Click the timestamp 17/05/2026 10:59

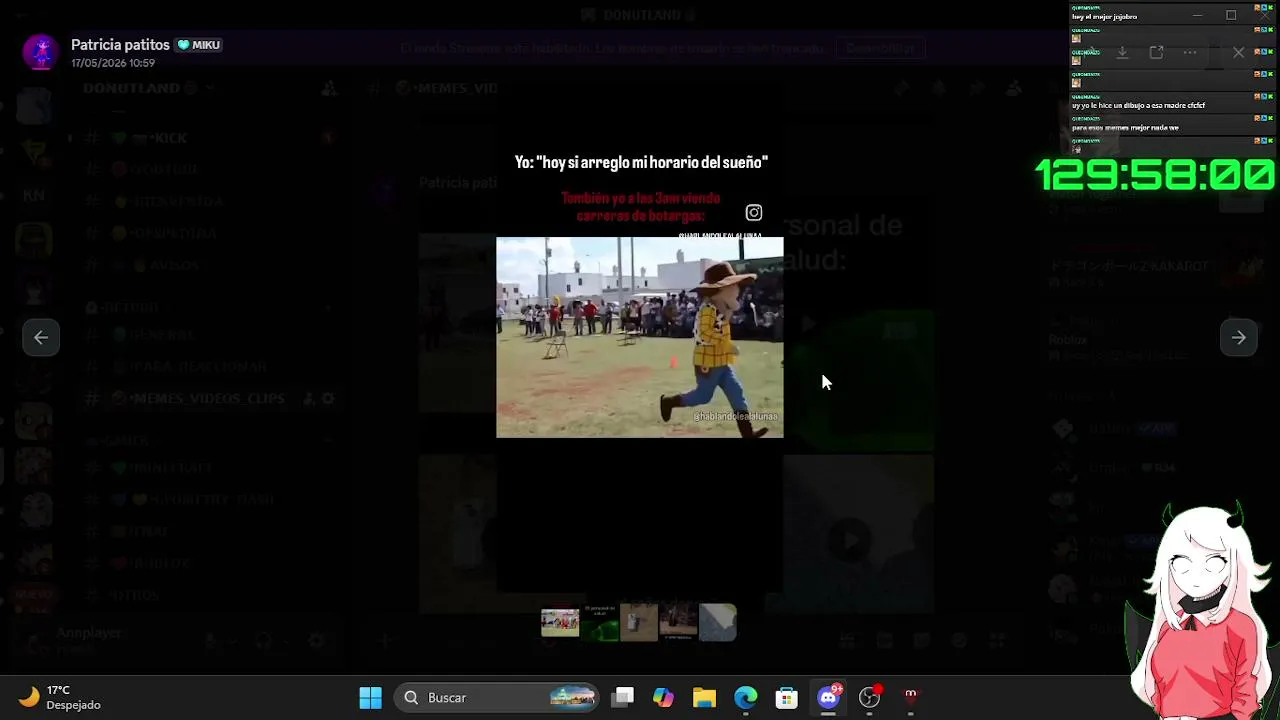tap(113, 63)
